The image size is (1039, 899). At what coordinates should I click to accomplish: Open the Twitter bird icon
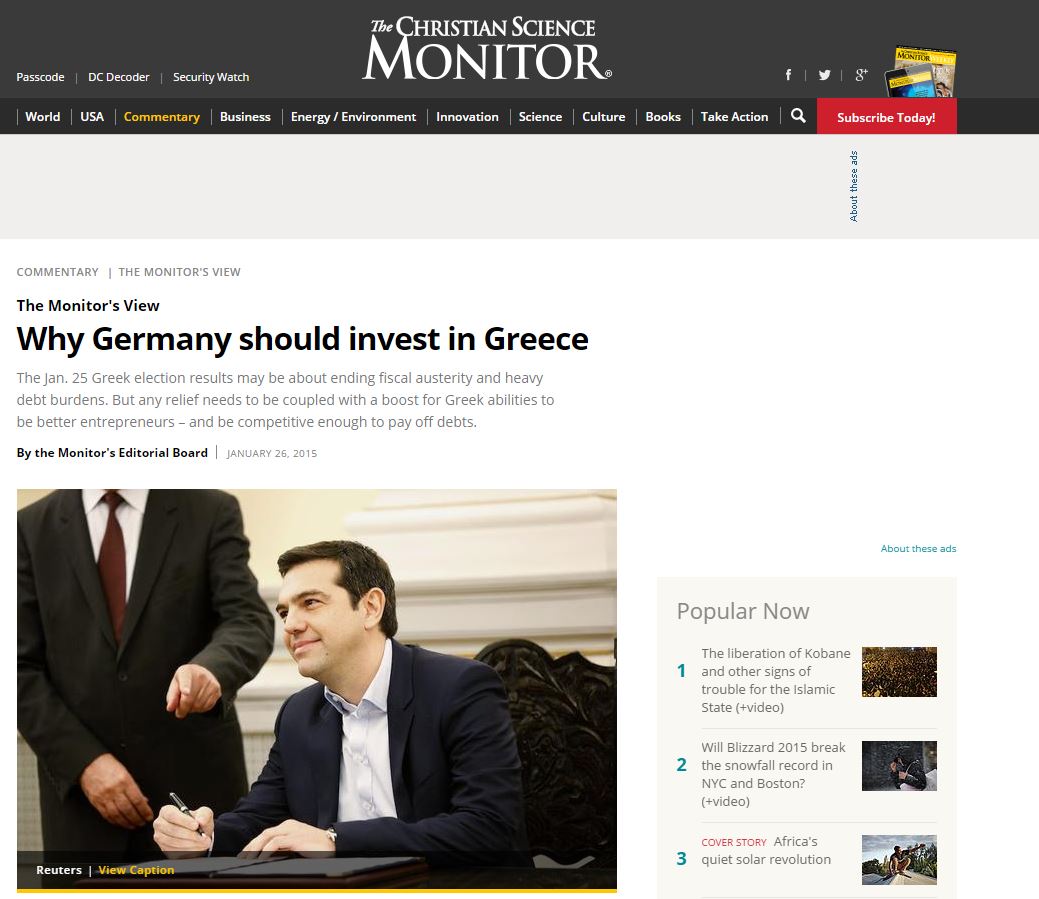tap(824, 75)
